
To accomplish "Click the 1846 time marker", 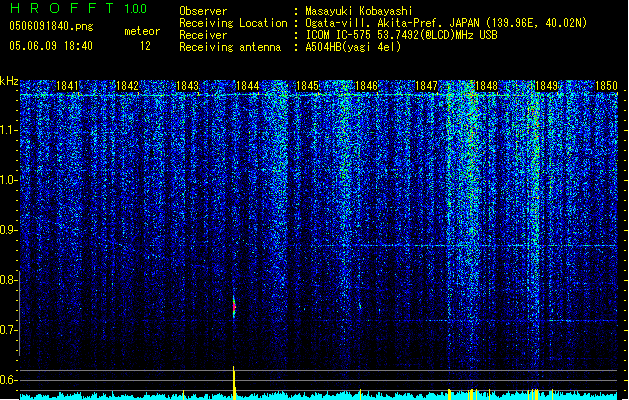I will [x=367, y=86].
